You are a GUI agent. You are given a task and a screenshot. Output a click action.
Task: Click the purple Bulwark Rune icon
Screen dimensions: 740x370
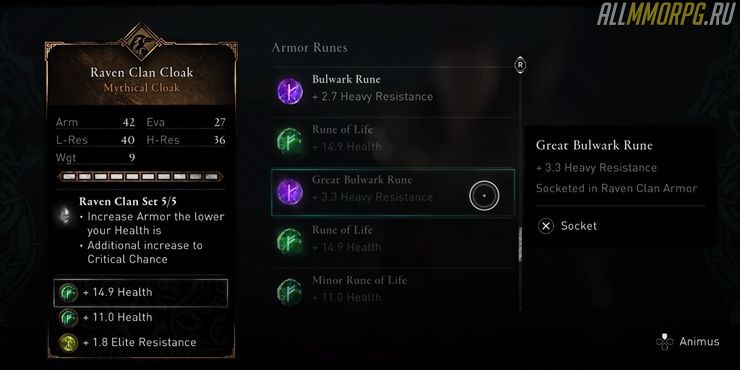point(289,91)
